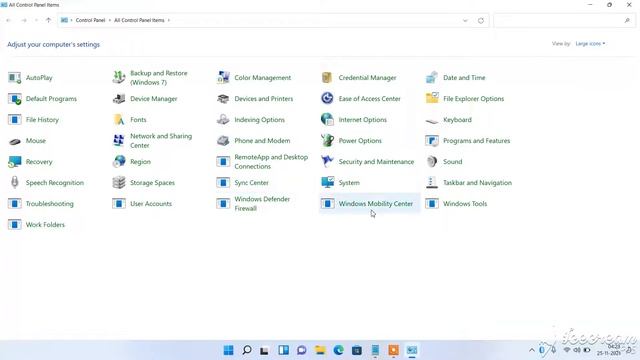The width and height of the screenshot is (640, 360).
Task: Click the Fonts icon
Action: (x=119, y=120)
